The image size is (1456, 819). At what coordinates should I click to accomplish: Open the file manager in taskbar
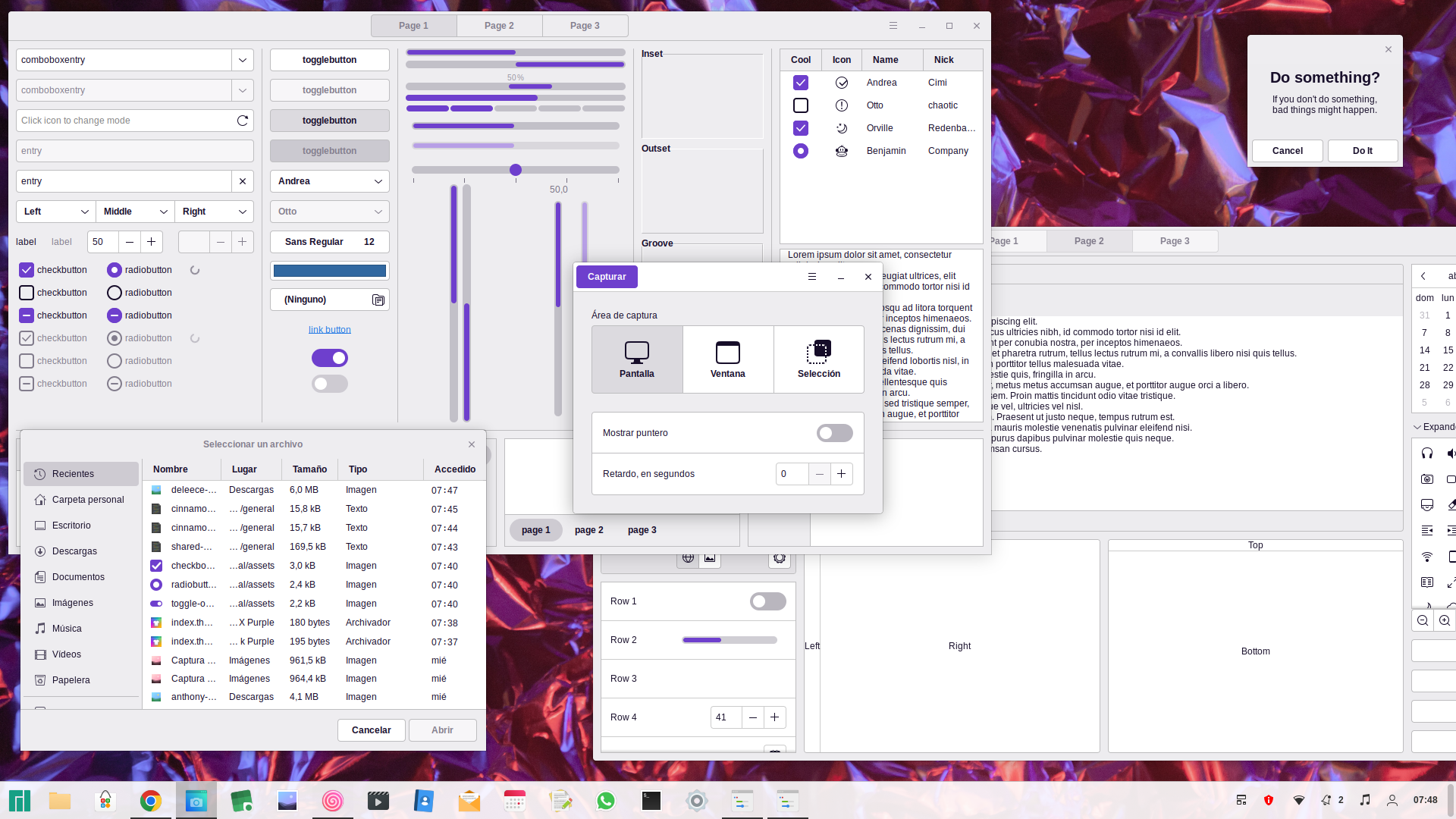[60, 801]
